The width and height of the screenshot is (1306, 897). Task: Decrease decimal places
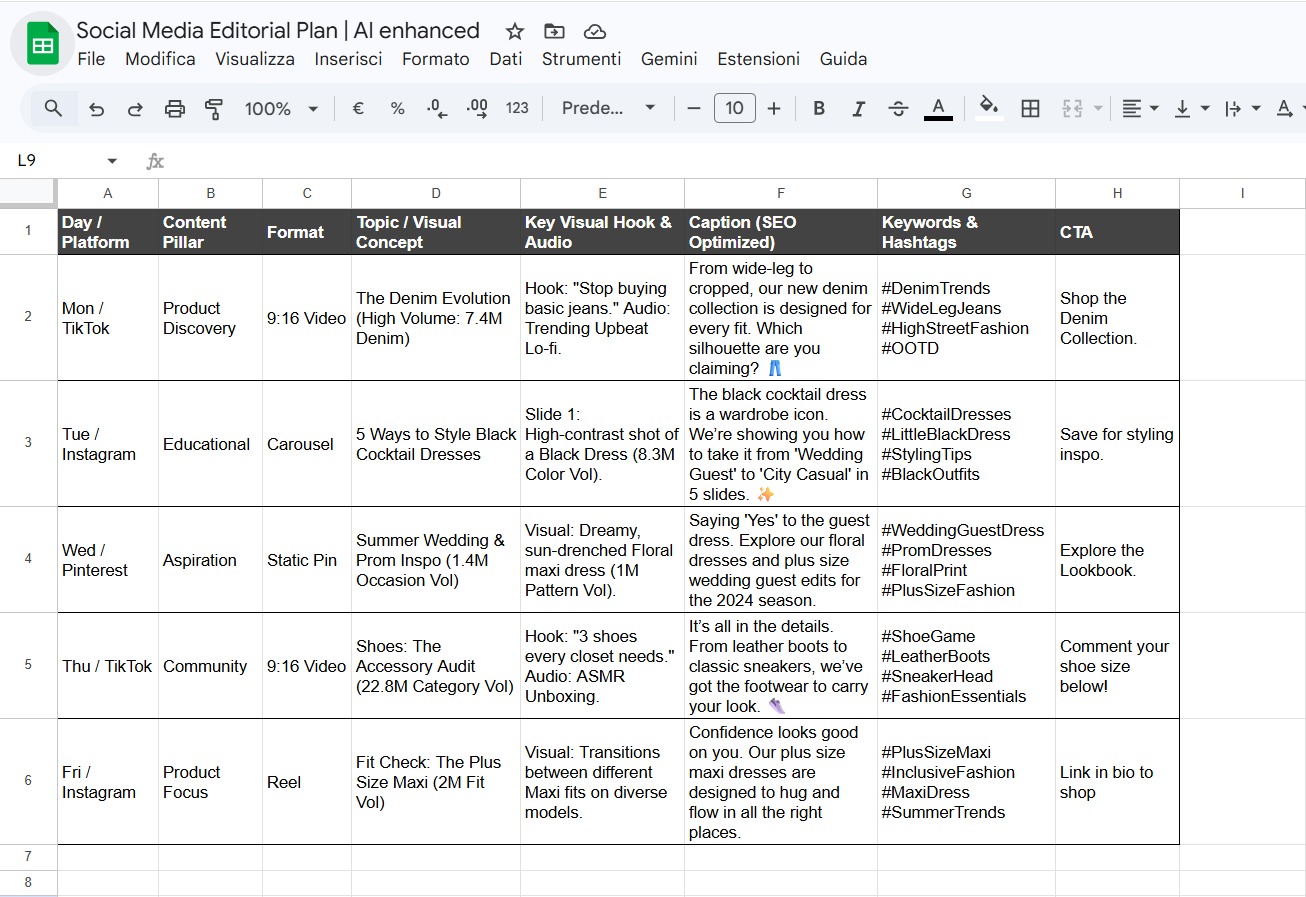436,108
